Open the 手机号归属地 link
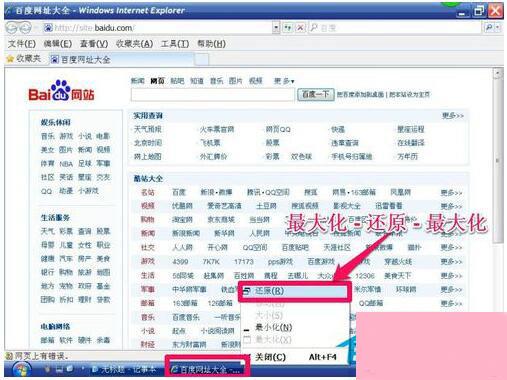The image size is (507, 380). coord(351,157)
